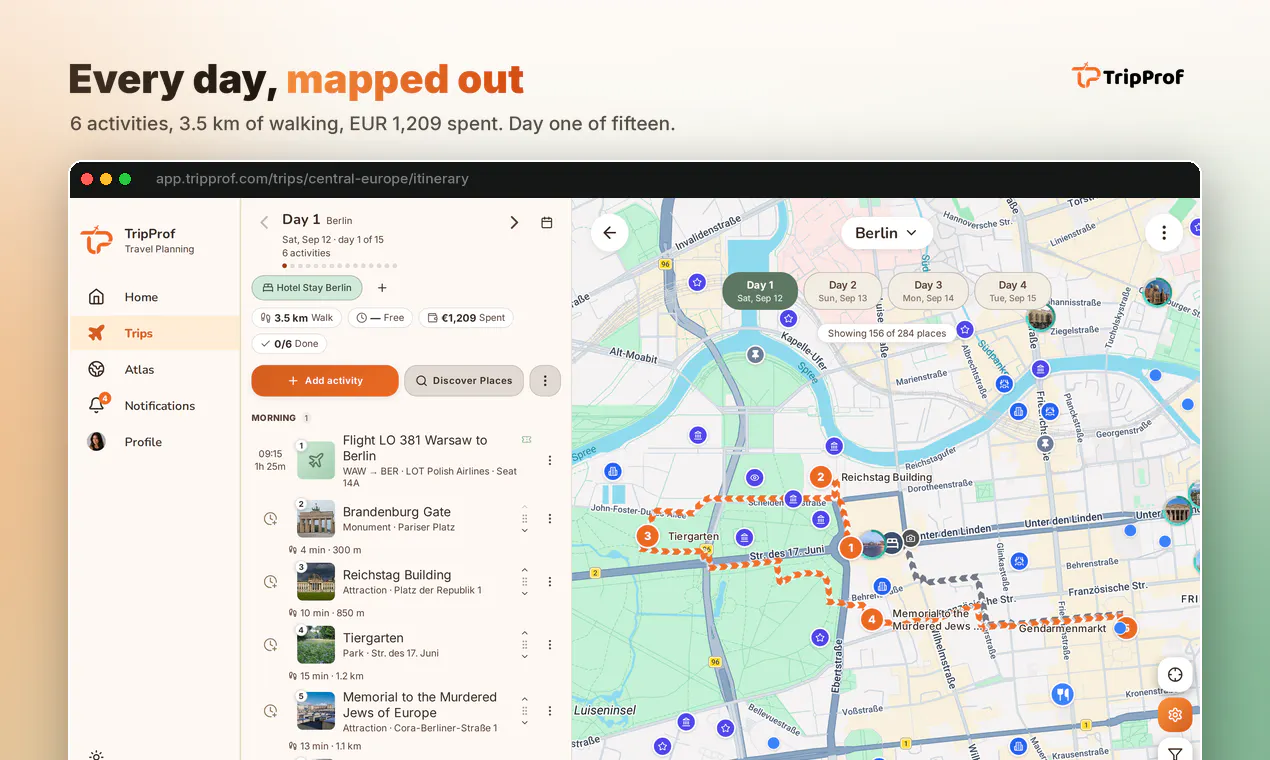Screen dimensions: 1270x760
Task: Open the calendar date picker icon
Action: tap(547, 222)
